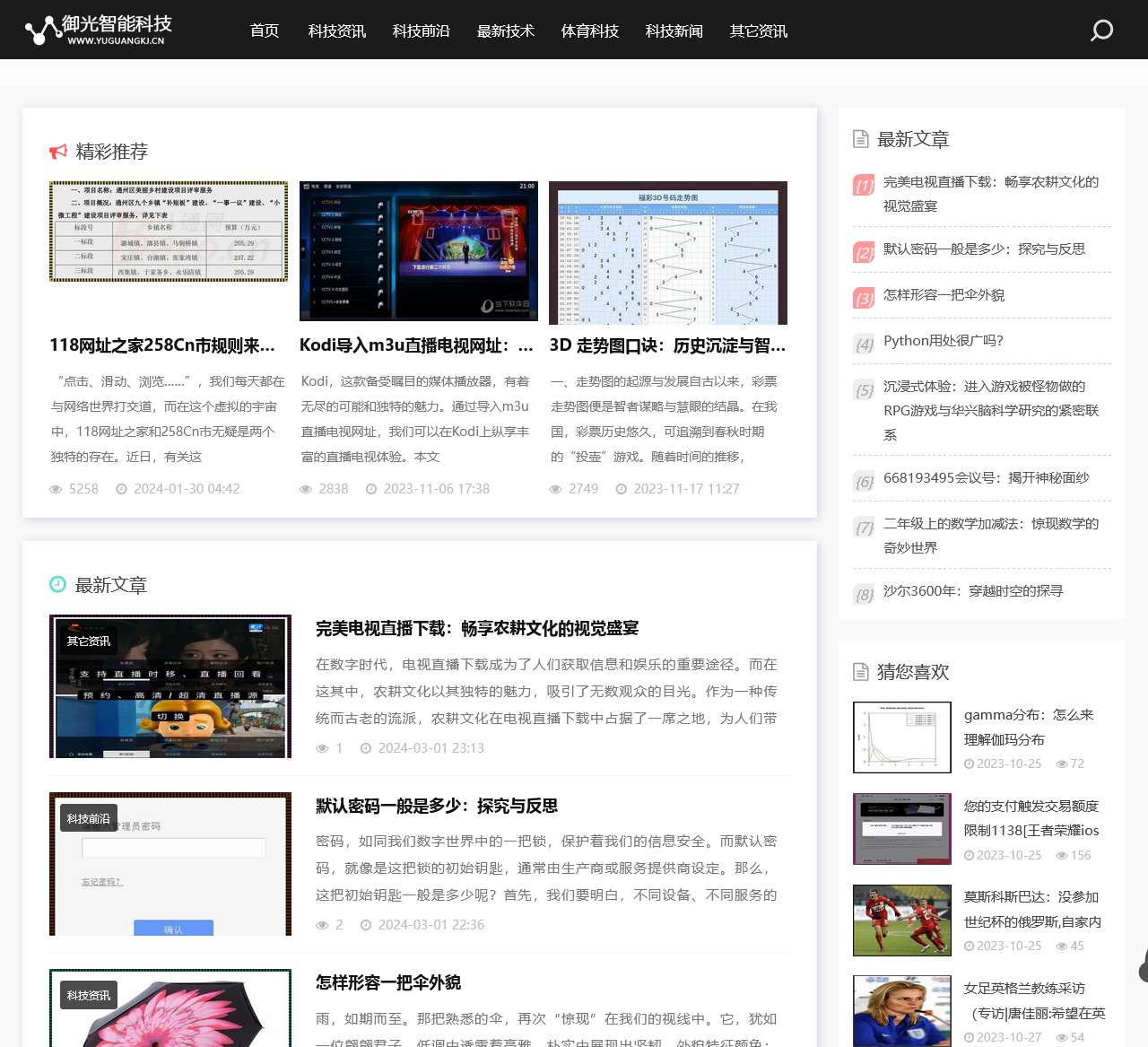Open the search magnifier icon
Screen dimensions: 1148x1047
pos(1101,31)
